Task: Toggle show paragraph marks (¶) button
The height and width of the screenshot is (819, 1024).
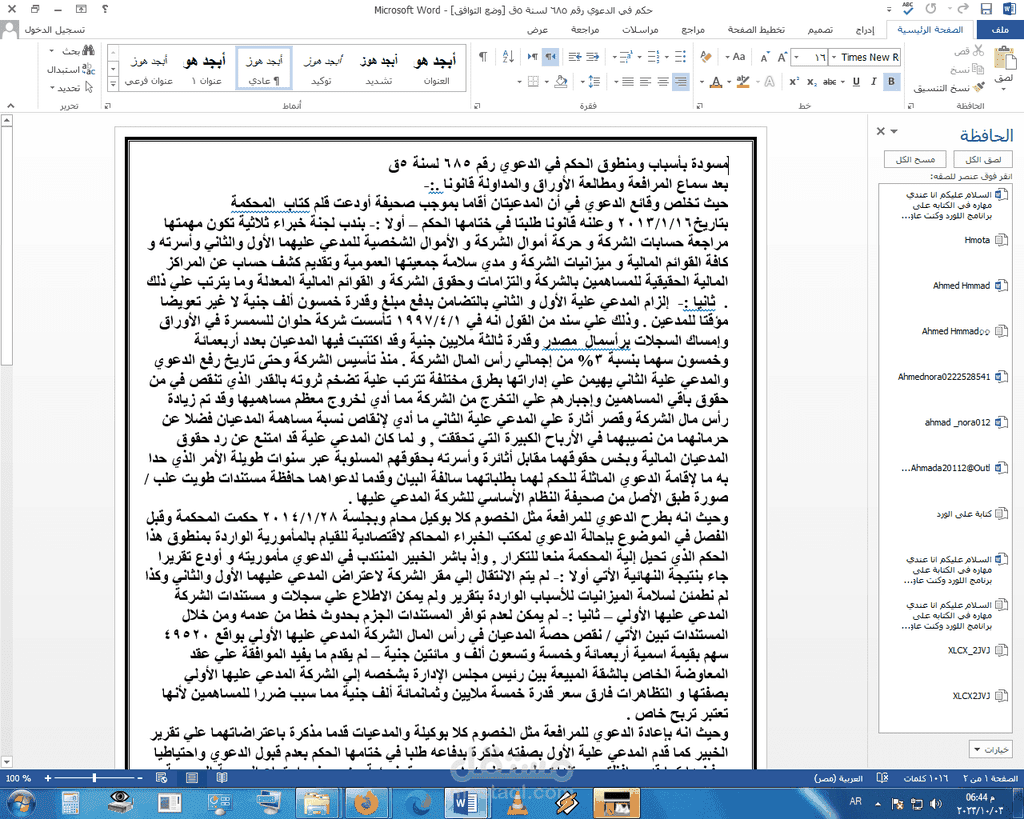Action: pos(483,57)
